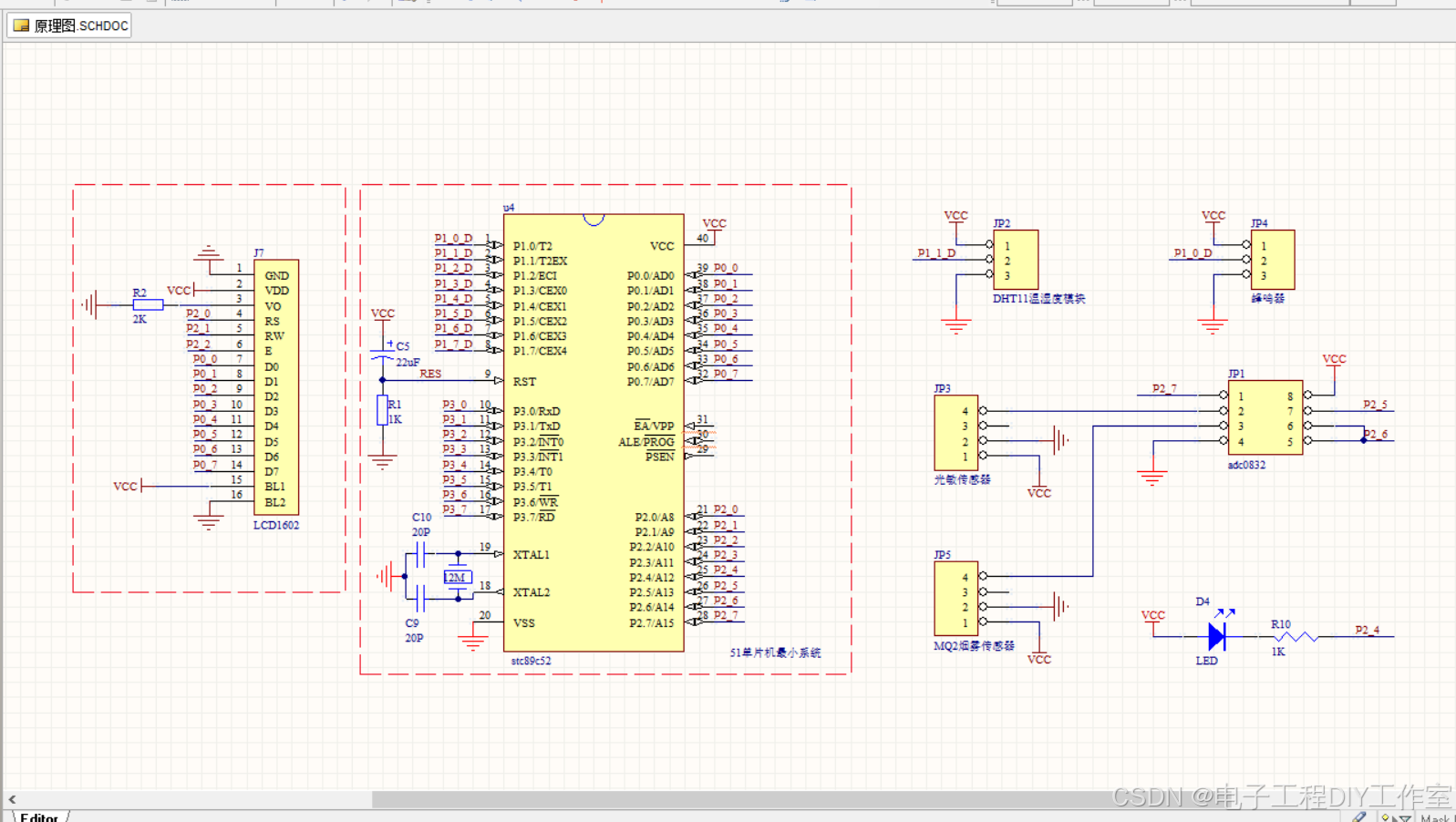Select the JP5 MQ2 sensor header body

(956, 599)
